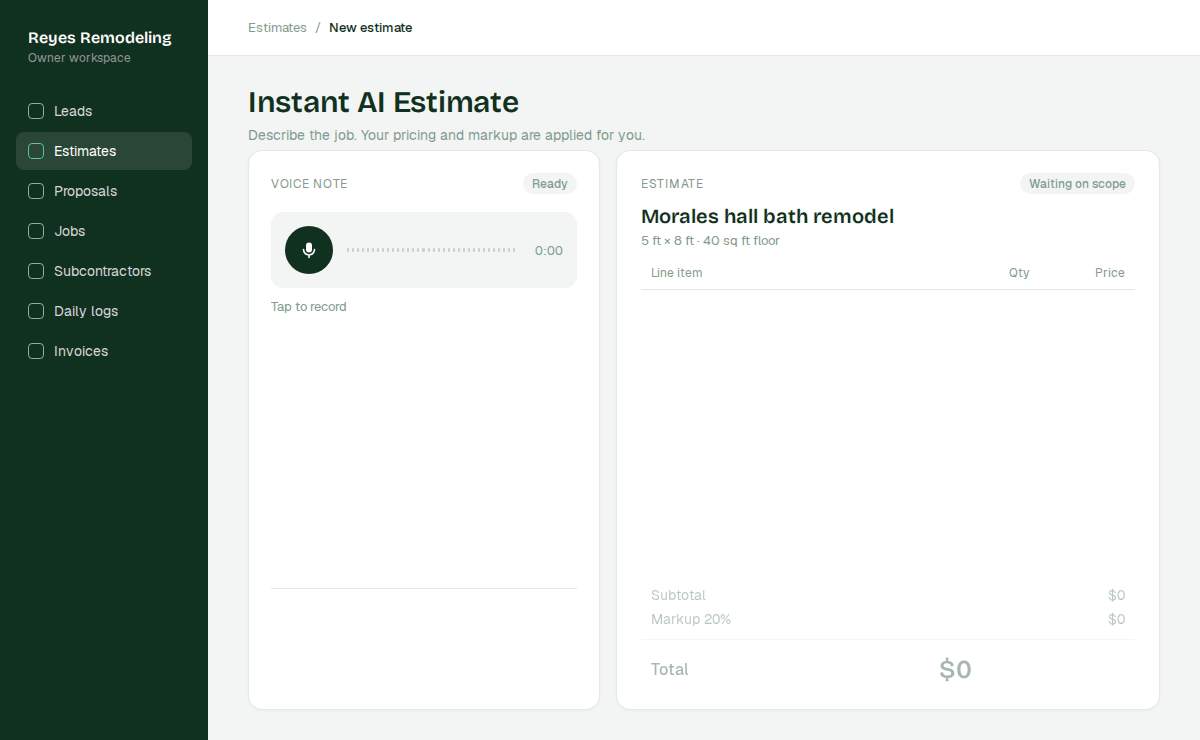Click the Estimates breadcrumb link
Viewport: 1200px width, 740px height.
click(x=277, y=28)
